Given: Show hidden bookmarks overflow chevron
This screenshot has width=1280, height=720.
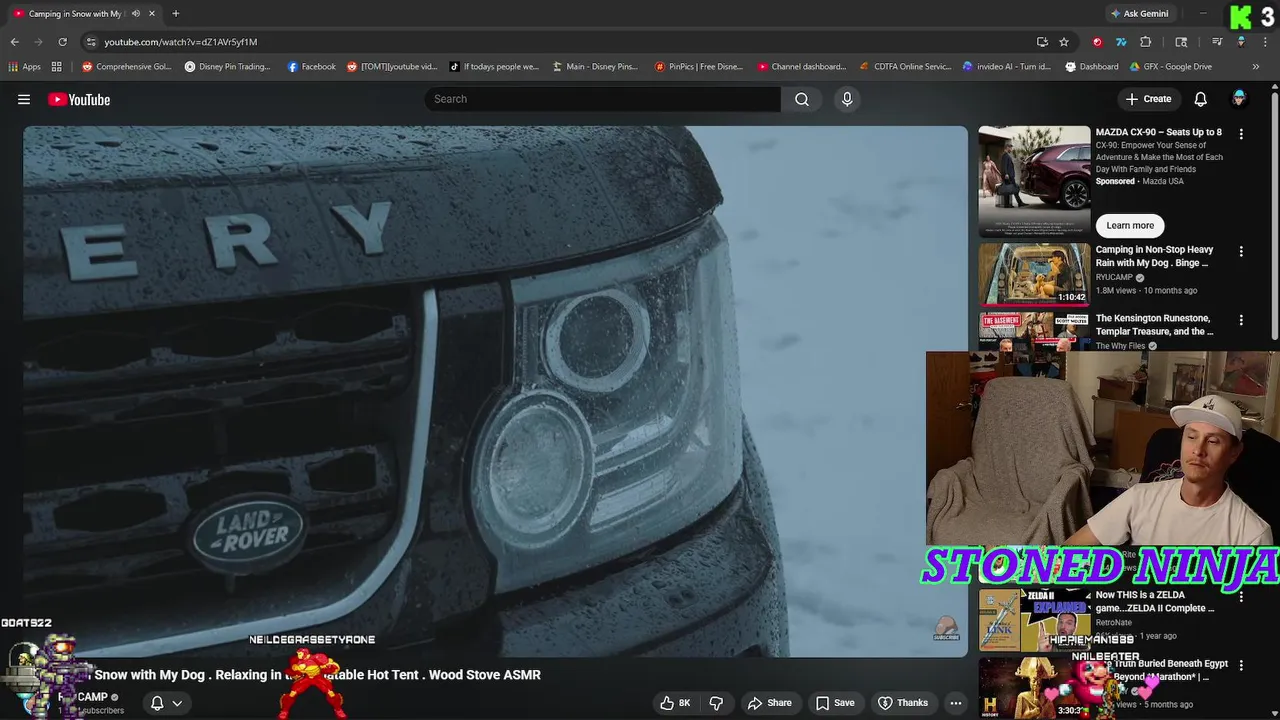Looking at the screenshot, I should tap(1256, 67).
